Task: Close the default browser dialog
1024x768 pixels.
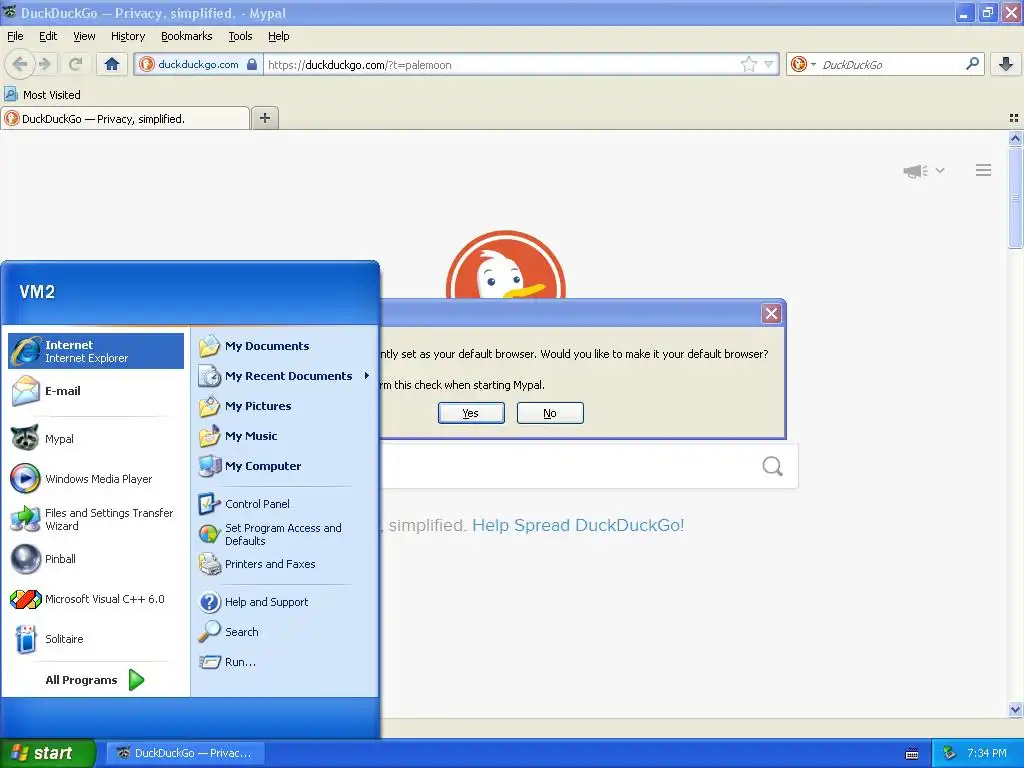Action: click(x=771, y=313)
